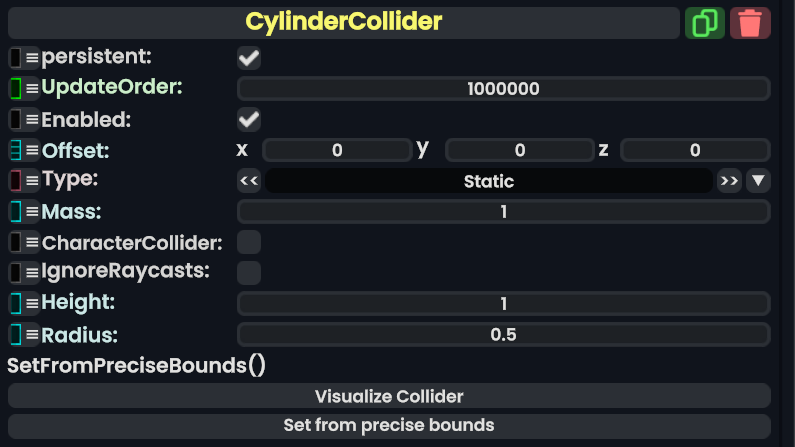Click the green duplicate component icon
795x447 pixels.
[x=705, y=22]
